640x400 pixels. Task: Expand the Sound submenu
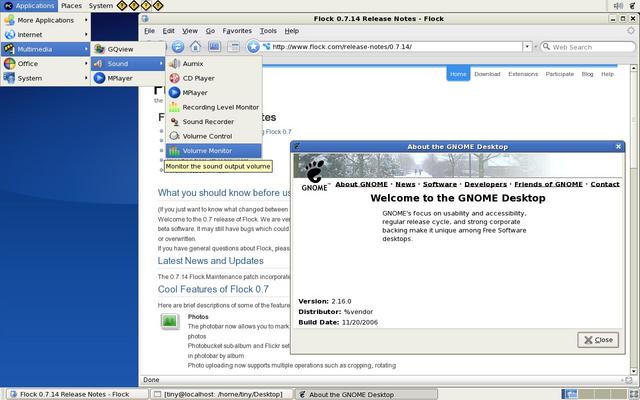click(128, 64)
